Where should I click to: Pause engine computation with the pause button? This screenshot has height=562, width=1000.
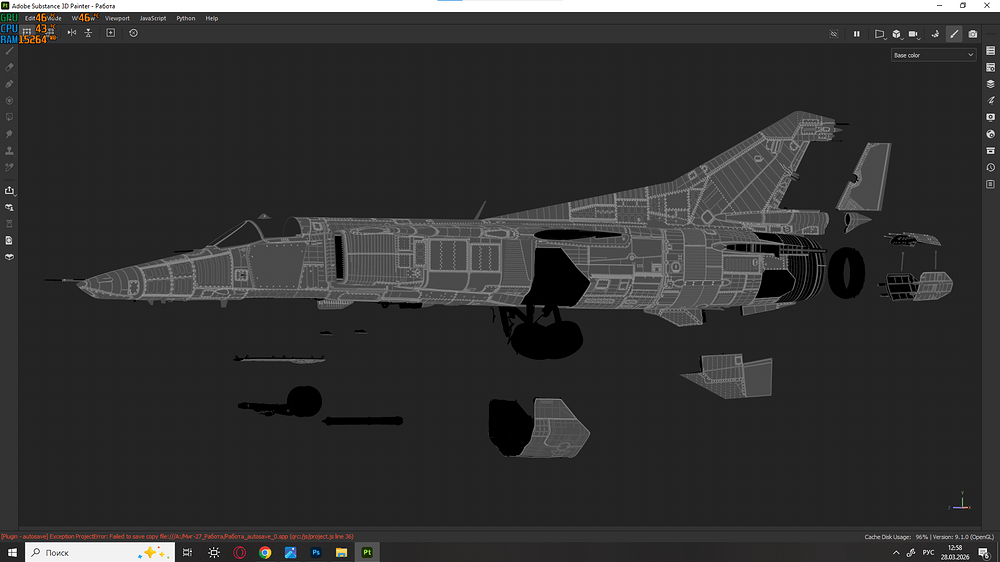click(x=857, y=34)
